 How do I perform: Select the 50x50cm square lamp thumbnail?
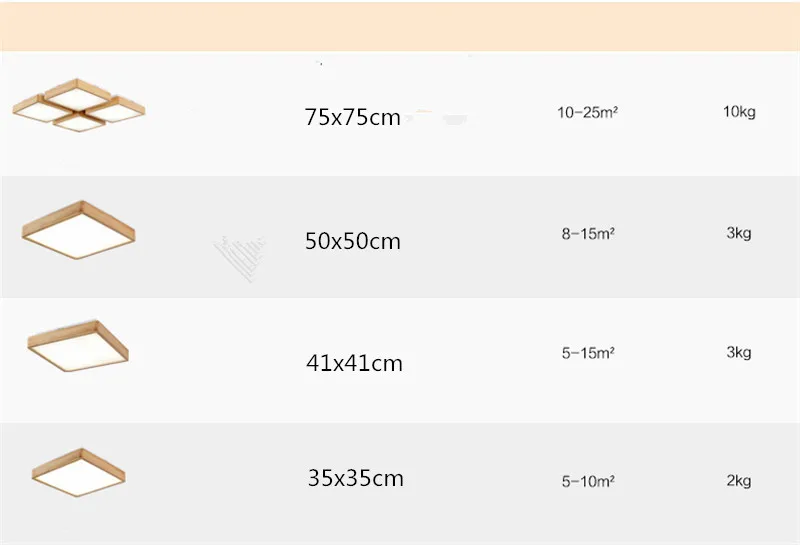coord(79,230)
